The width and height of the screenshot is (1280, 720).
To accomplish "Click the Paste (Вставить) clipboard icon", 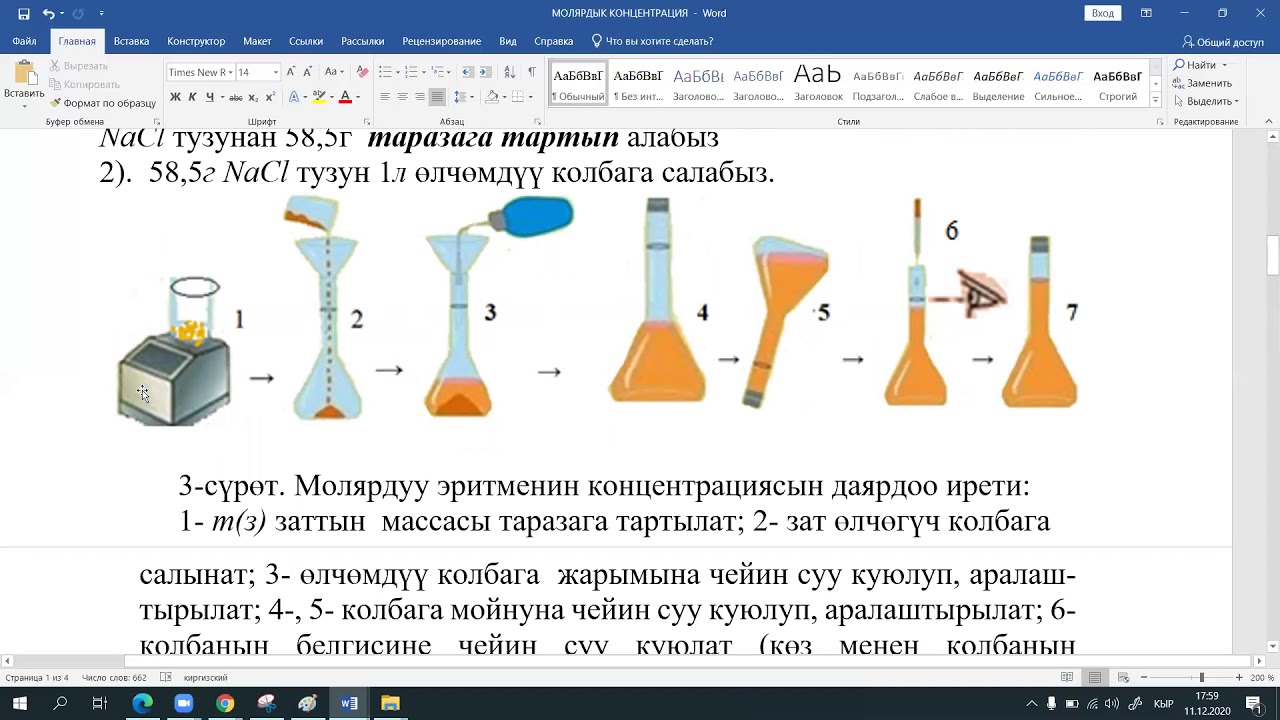I will 24,72.
